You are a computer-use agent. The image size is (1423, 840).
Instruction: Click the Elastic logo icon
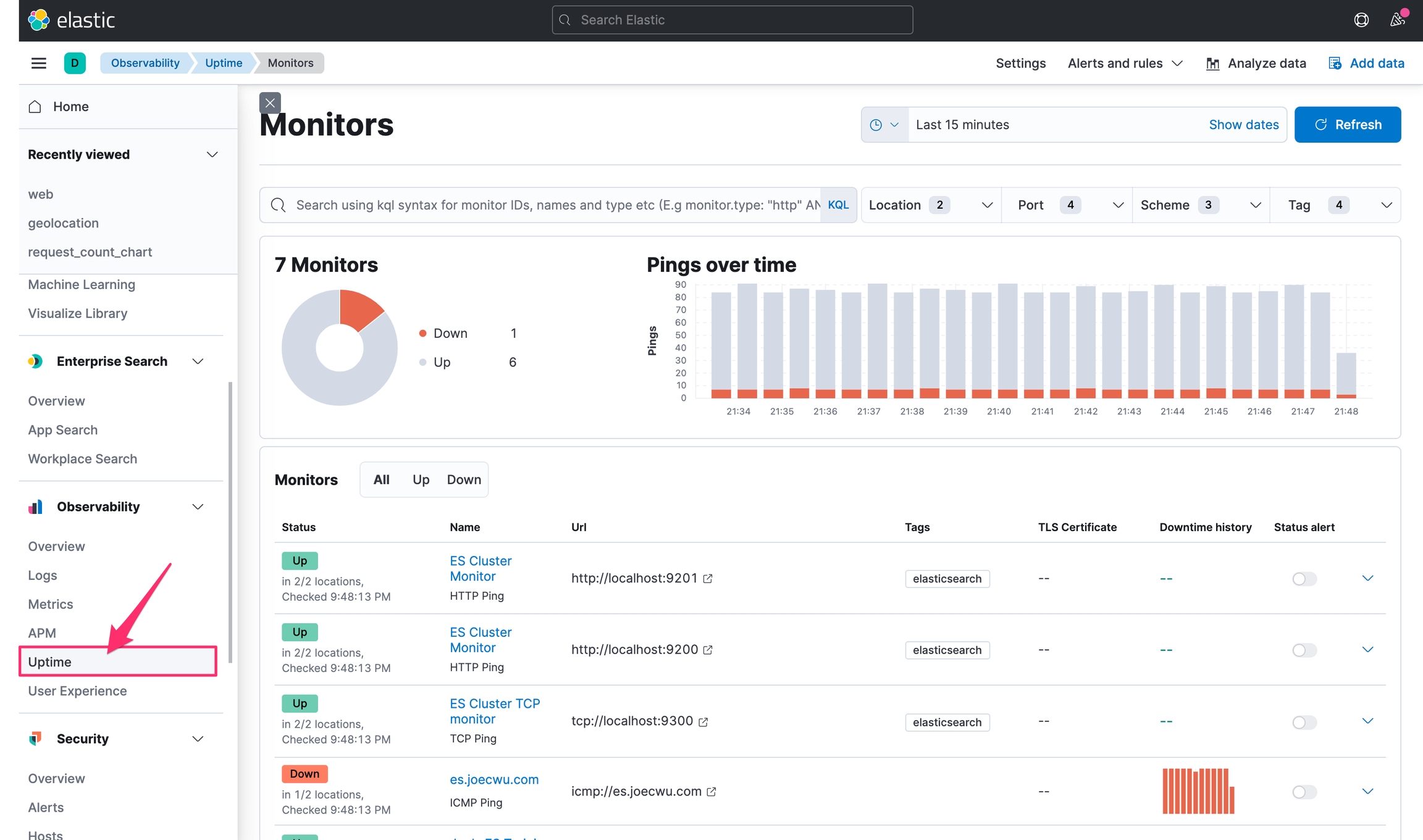[x=38, y=20]
